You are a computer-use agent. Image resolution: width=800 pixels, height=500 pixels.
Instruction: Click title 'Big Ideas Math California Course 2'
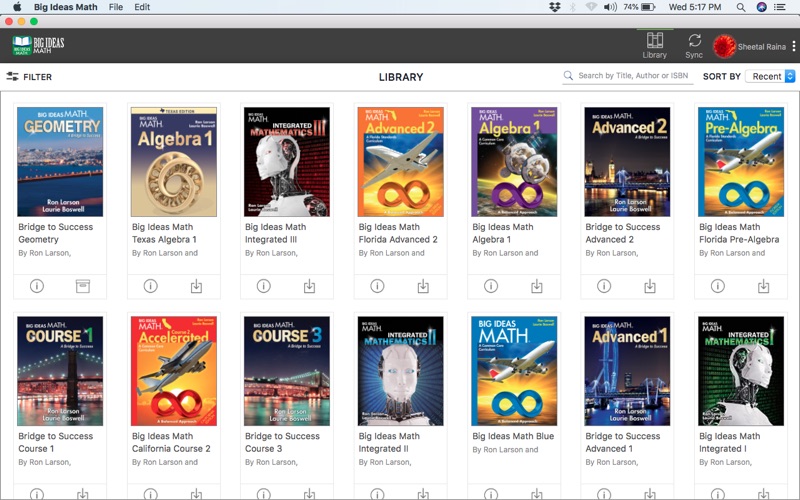171,442
